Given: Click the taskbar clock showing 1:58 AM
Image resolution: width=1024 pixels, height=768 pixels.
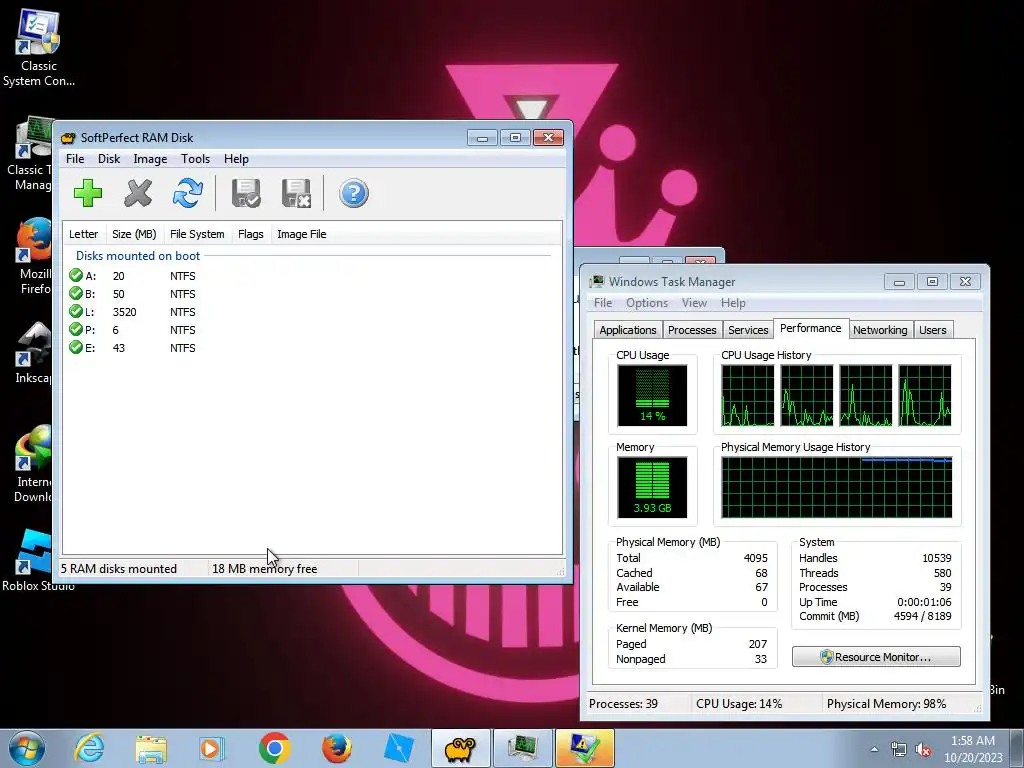Looking at the screenshot, I should [x=973, y=749].
